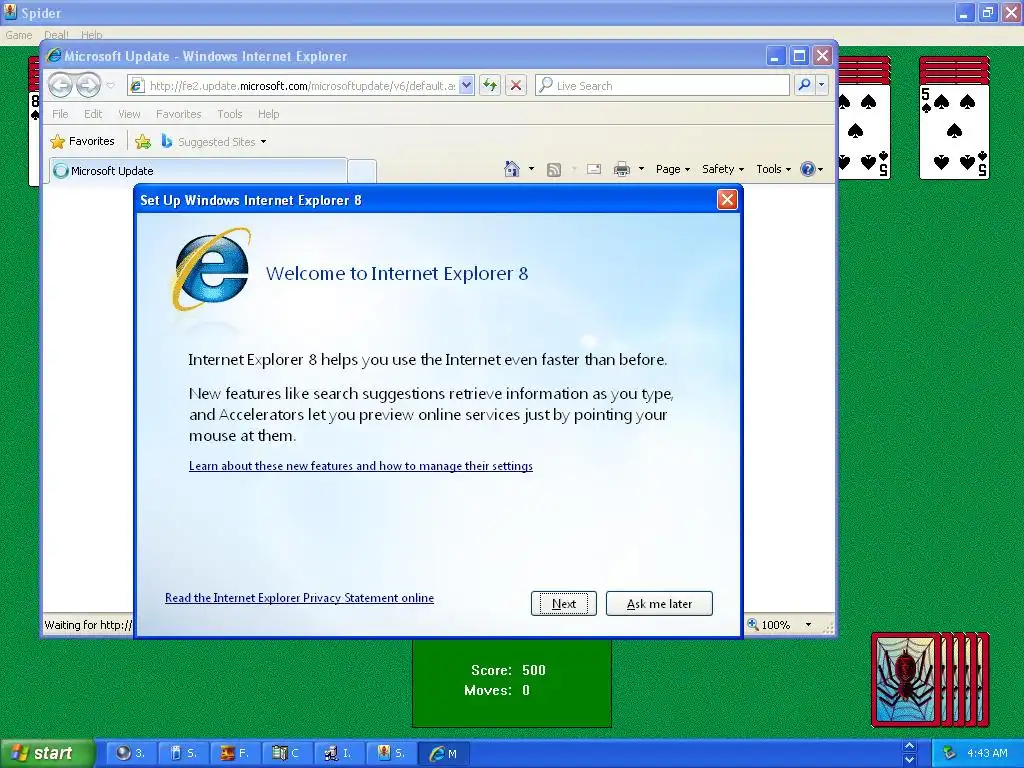Click the Spider title bar icon
Viewport: 1024px width, 768px height.
[x=10, y=12]
